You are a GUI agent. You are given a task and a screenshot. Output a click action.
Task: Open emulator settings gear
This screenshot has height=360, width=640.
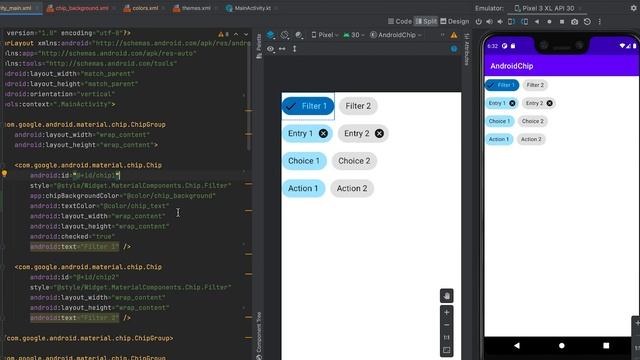tap(634, 8)
